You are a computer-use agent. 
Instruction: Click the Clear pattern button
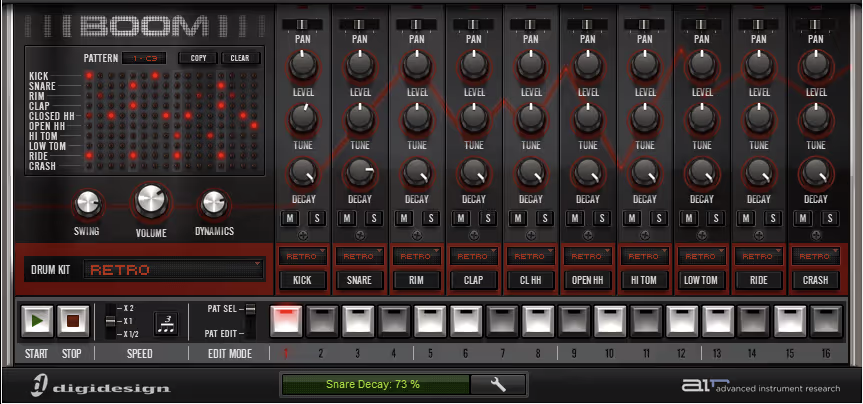click(x=240, y=58)
